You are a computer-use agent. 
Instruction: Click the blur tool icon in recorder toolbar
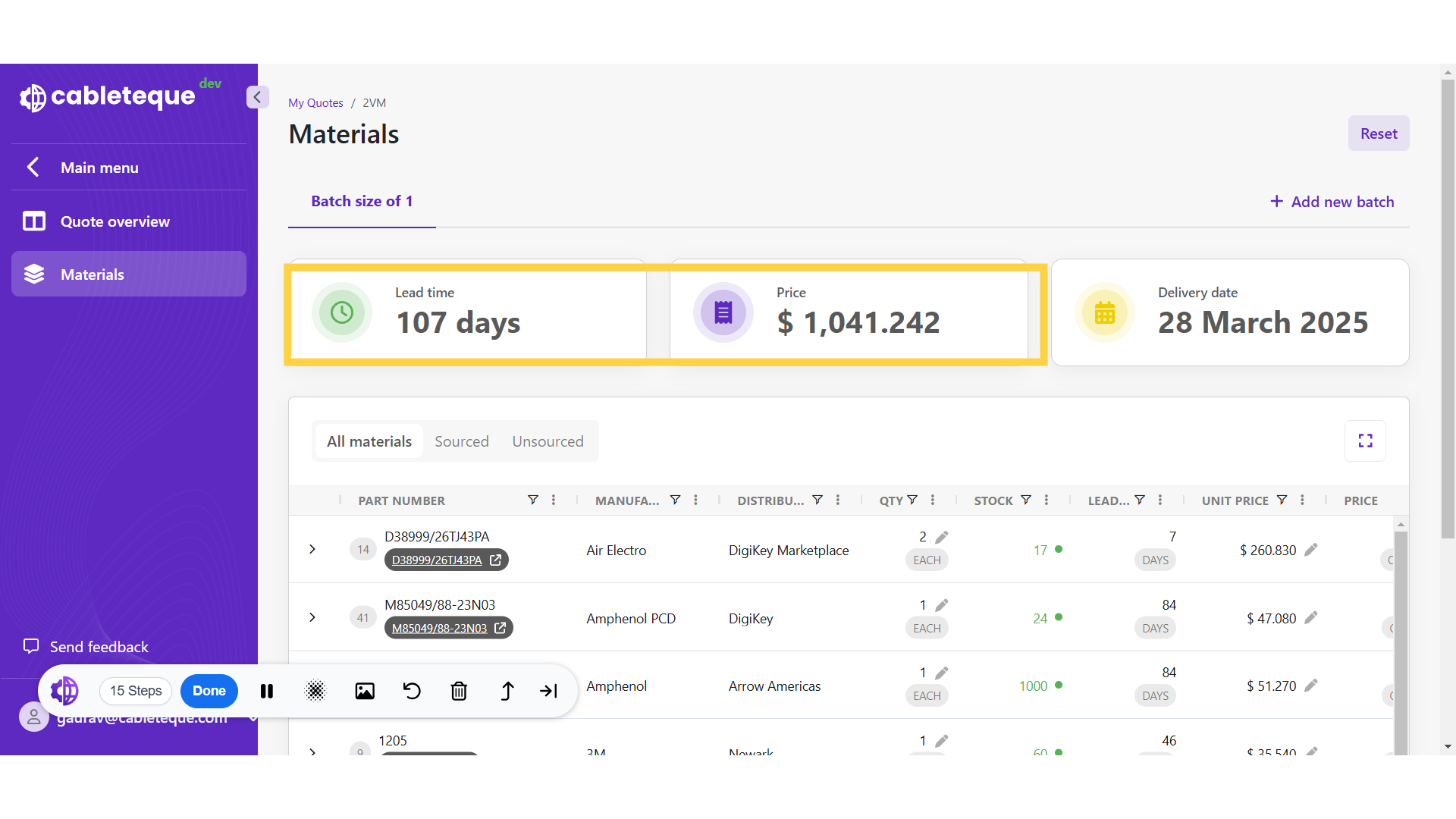click(315, 691)
